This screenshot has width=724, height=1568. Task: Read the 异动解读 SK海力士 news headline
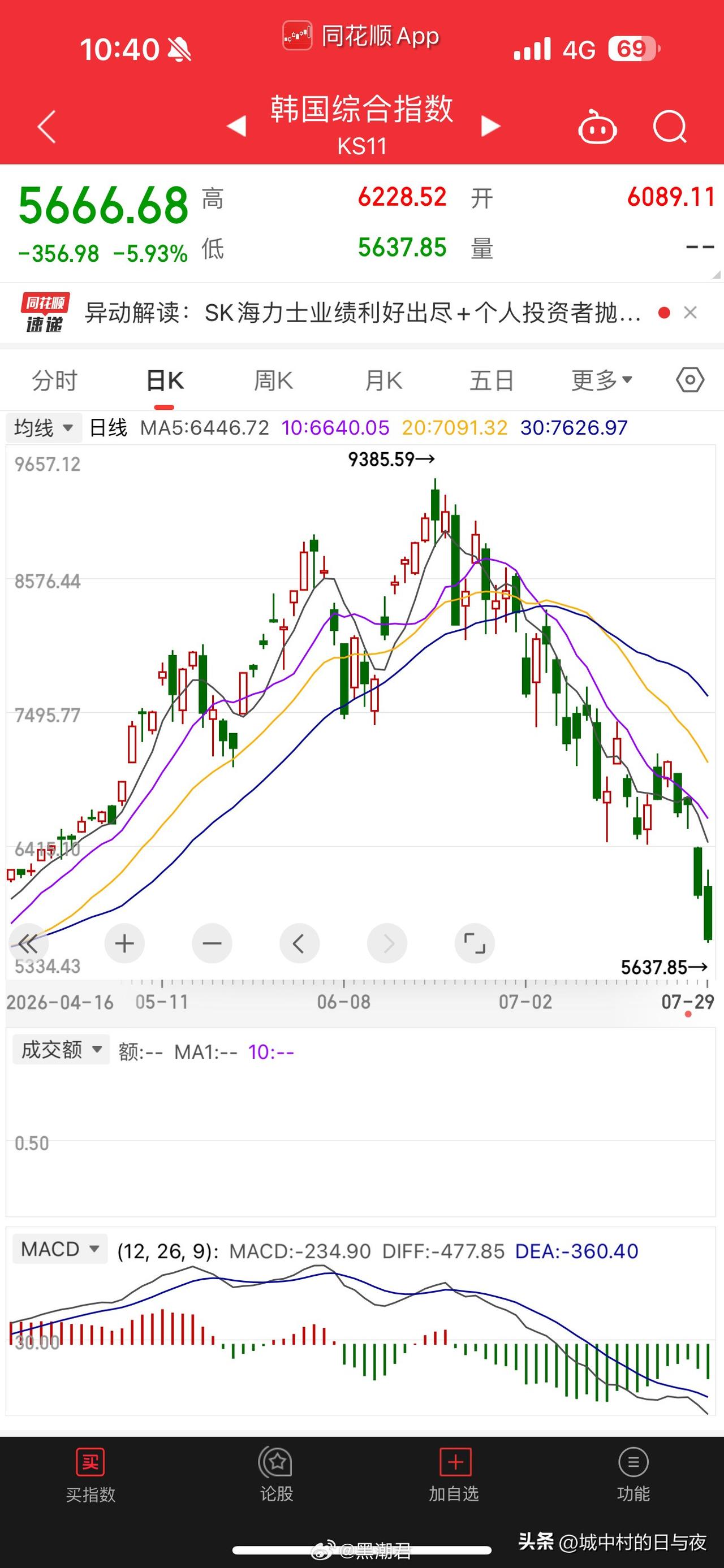pyautogui.click(x=363, y=312)
